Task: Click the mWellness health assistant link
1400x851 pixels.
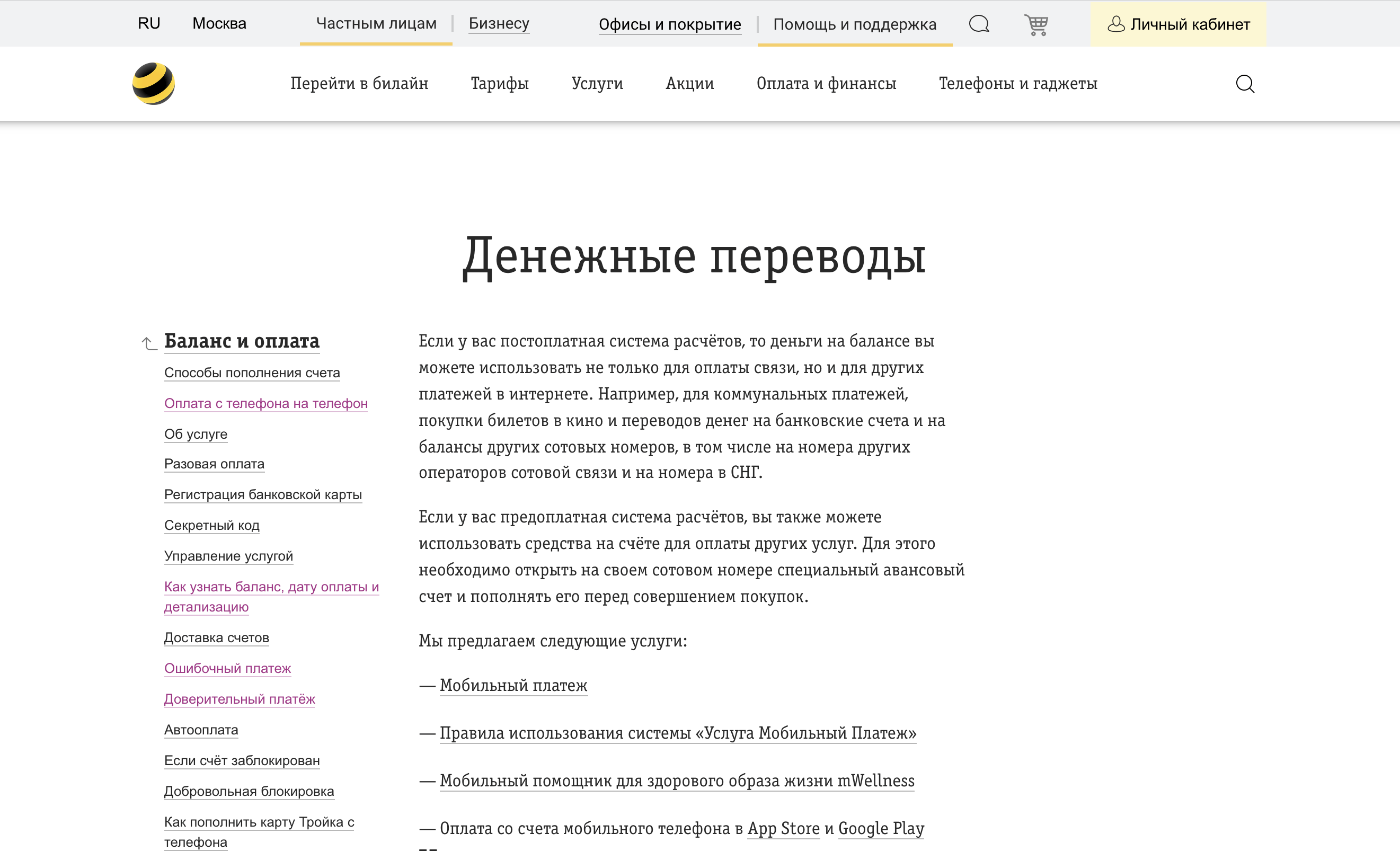Action: point(676,781)
